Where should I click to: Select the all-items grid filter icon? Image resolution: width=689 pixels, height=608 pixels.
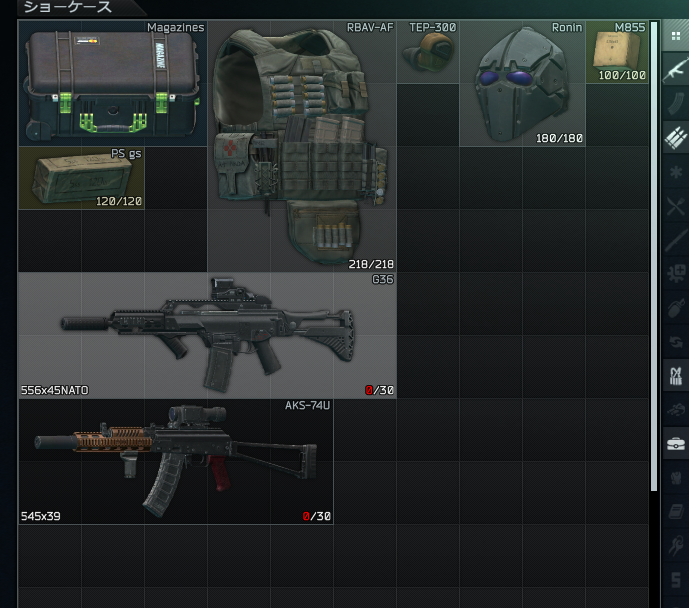point(676,36)
